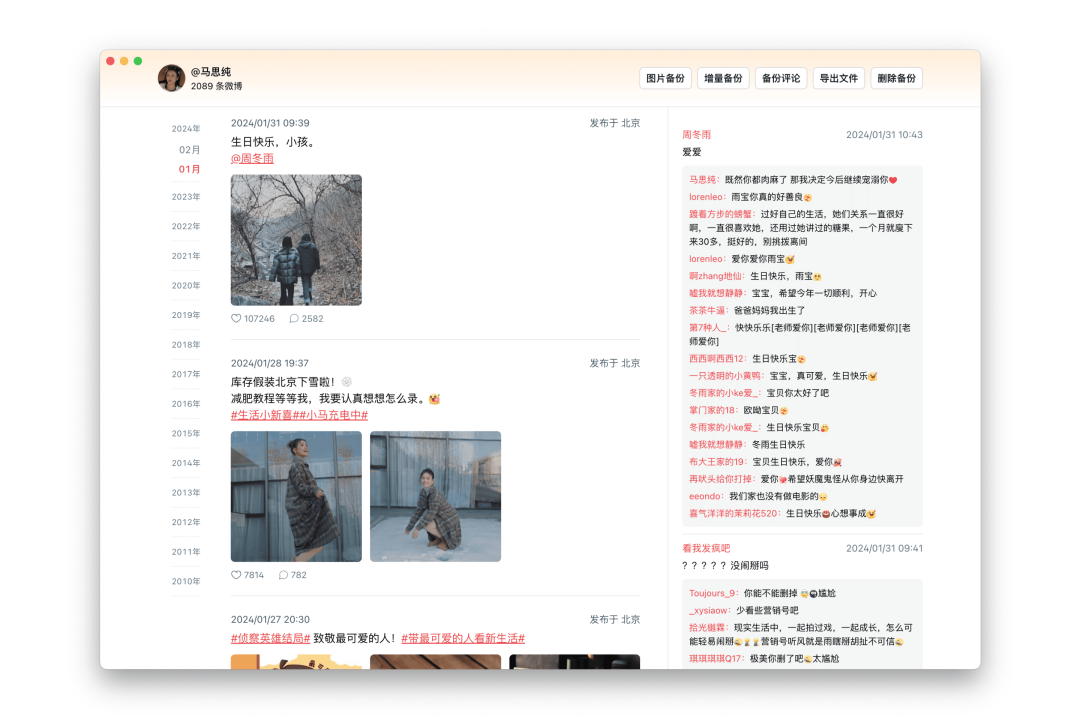This screenshot has width=1080, height=720.
Task: Jump to 2010年 in timeline
Action: click(x=186, y=582)
